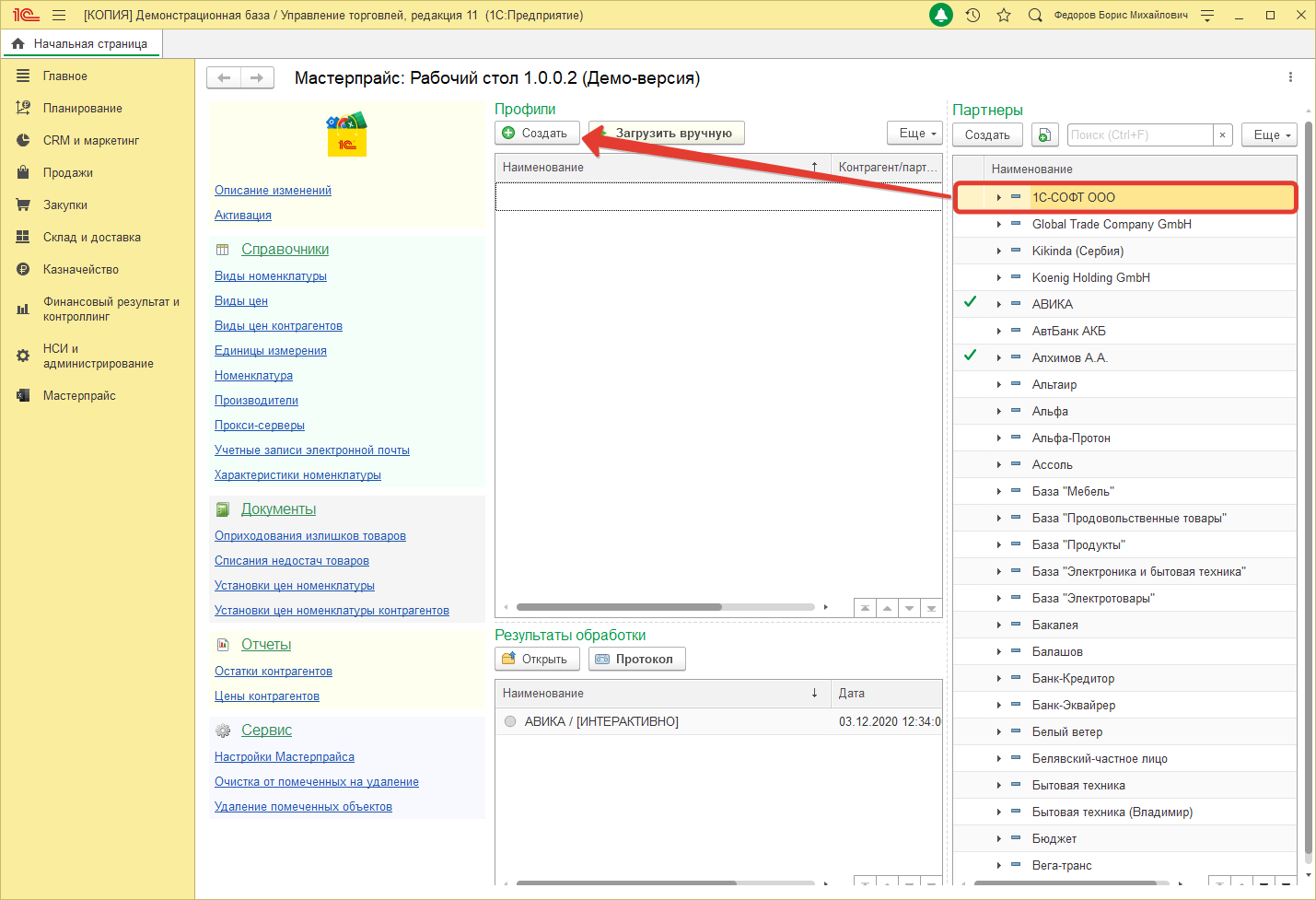This screenshot has height=900, width=1316.
Task: Click the search magnifier icon in the title bar
Action: point(1035,15)
